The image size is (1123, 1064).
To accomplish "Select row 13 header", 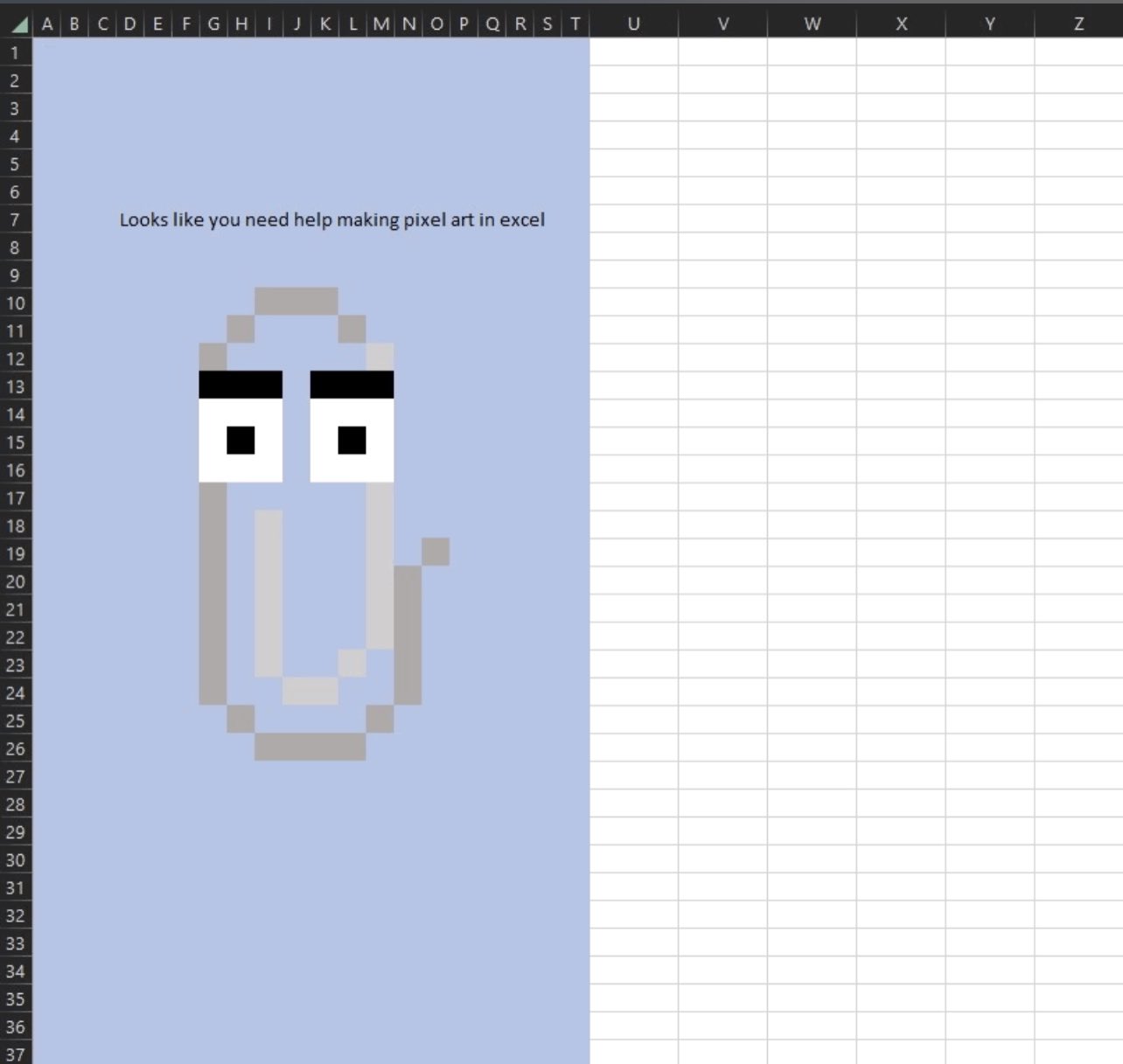I will (x=15, y=386).
